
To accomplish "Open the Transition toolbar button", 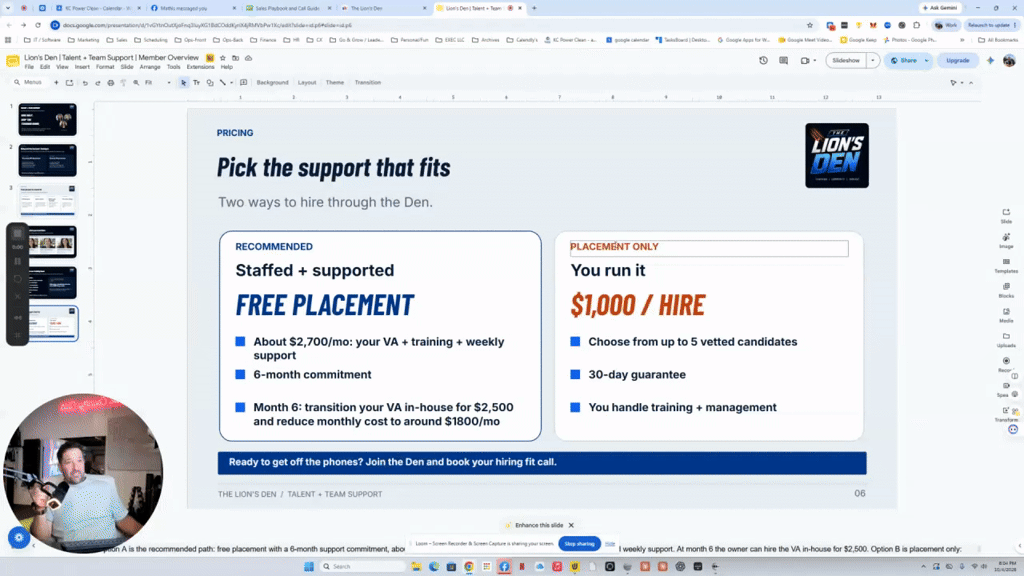I will pos(368,83).
